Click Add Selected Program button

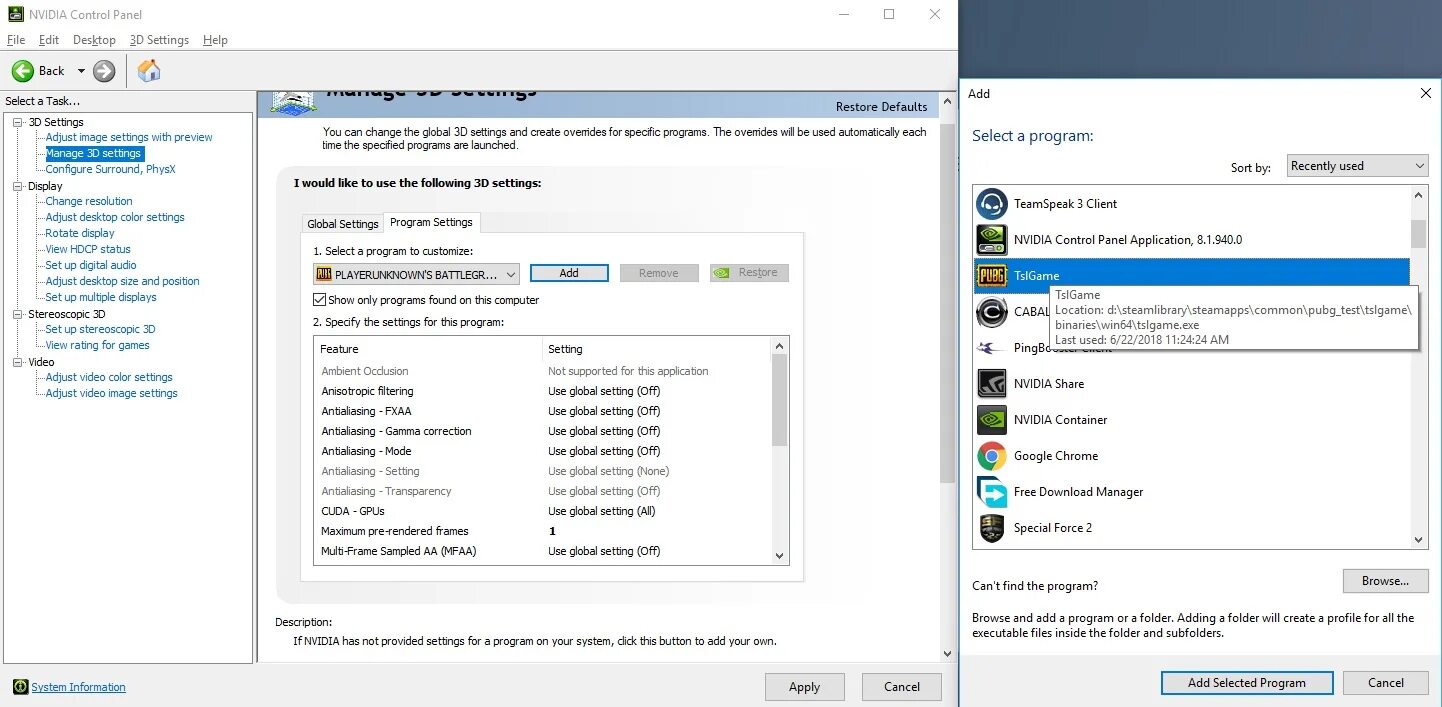(x=1247, y=683)
